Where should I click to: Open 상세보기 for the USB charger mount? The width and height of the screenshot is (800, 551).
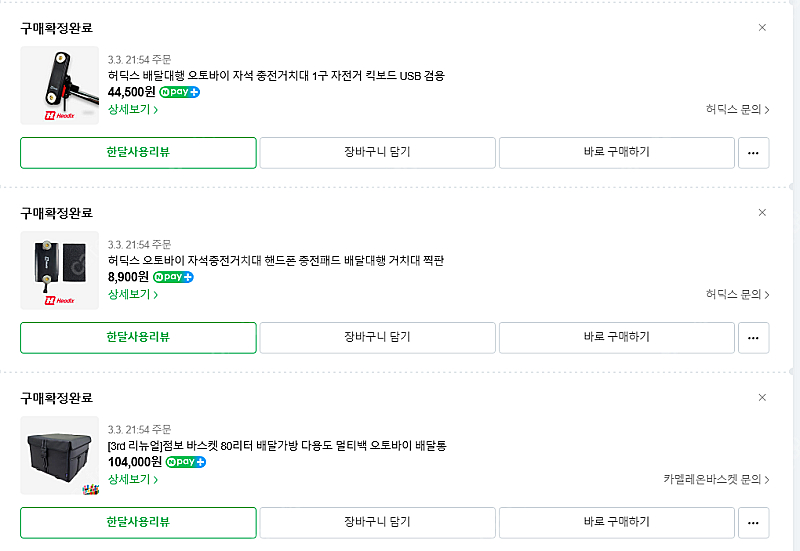click(133, 110)
